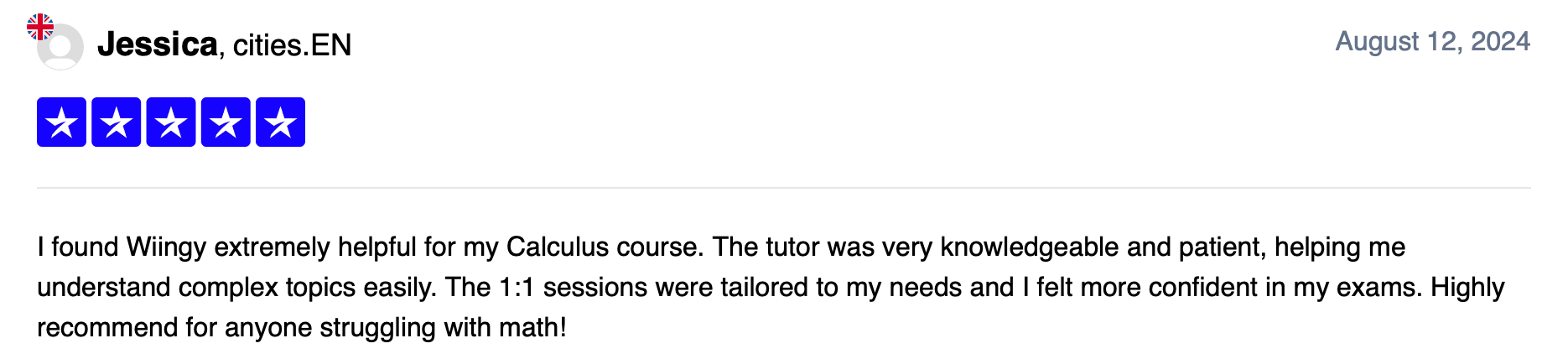The image size is (1568, 359).
Task: Click the horizontal divider under the stars
Action: [x=783, y=188]
